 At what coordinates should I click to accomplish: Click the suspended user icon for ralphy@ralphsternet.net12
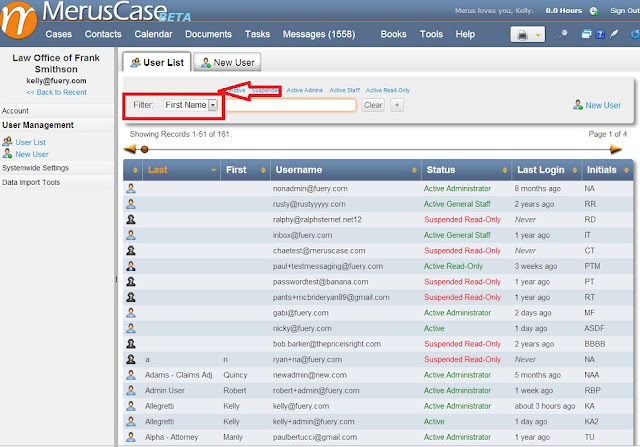[x=131, y=219]
